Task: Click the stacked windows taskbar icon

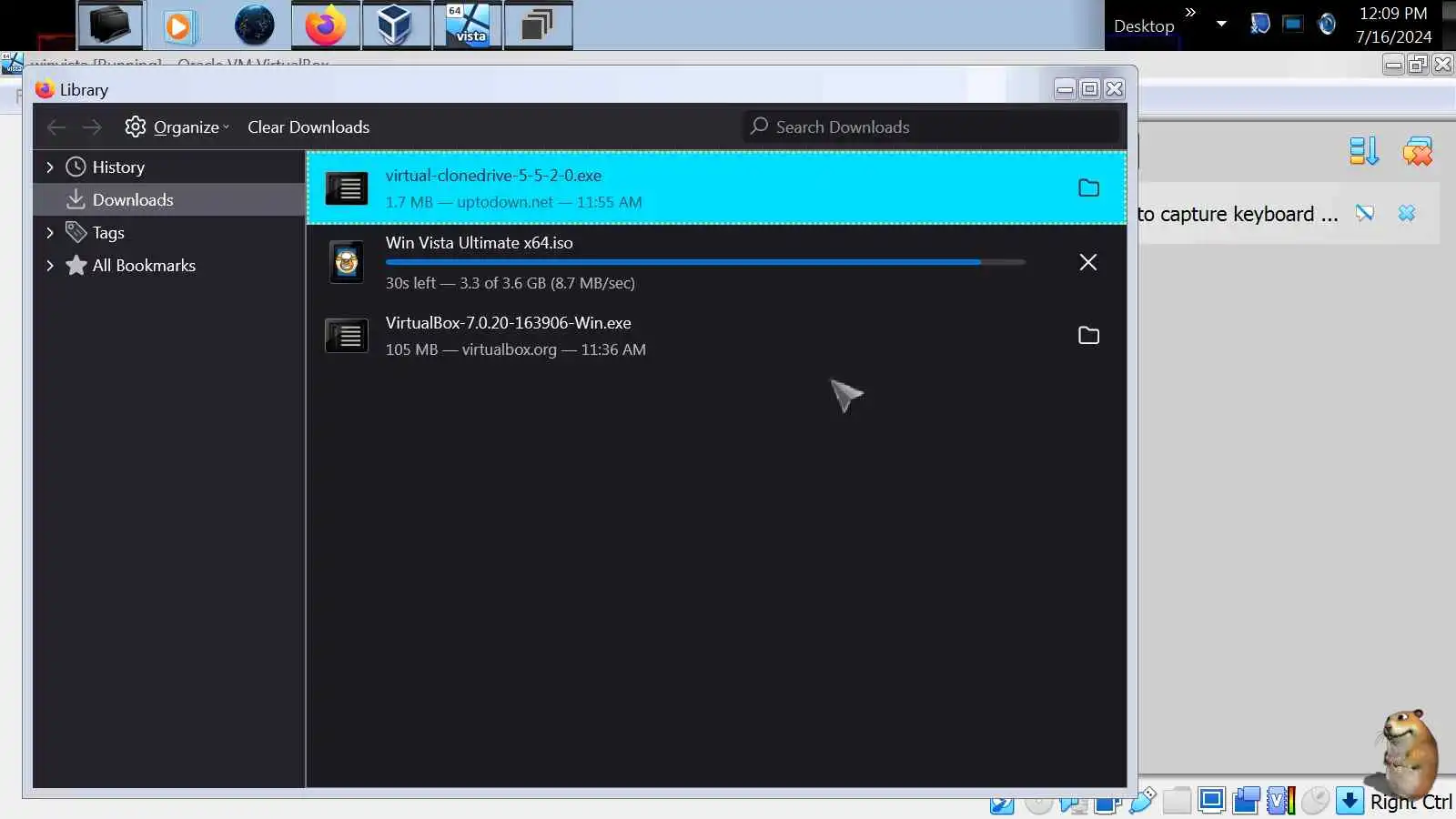Action: (x=538, y=25)
